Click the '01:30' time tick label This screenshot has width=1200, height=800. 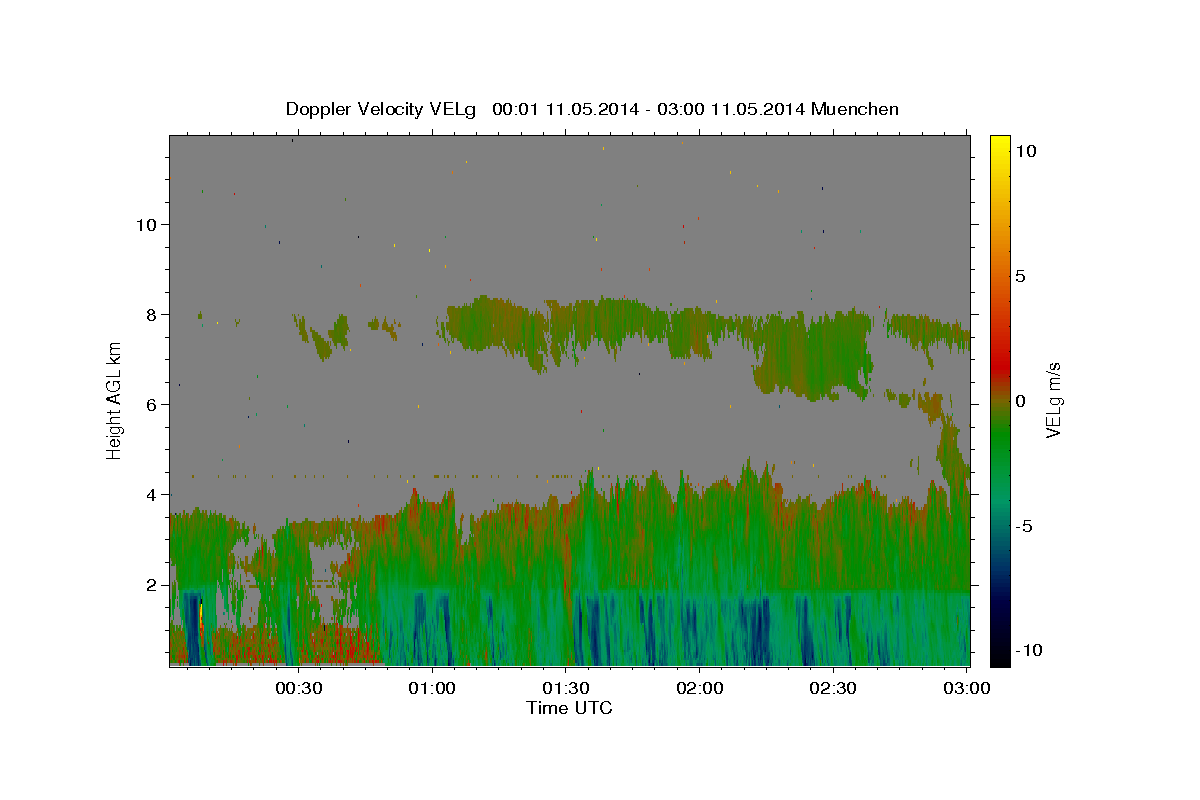[x=566, y=688]
